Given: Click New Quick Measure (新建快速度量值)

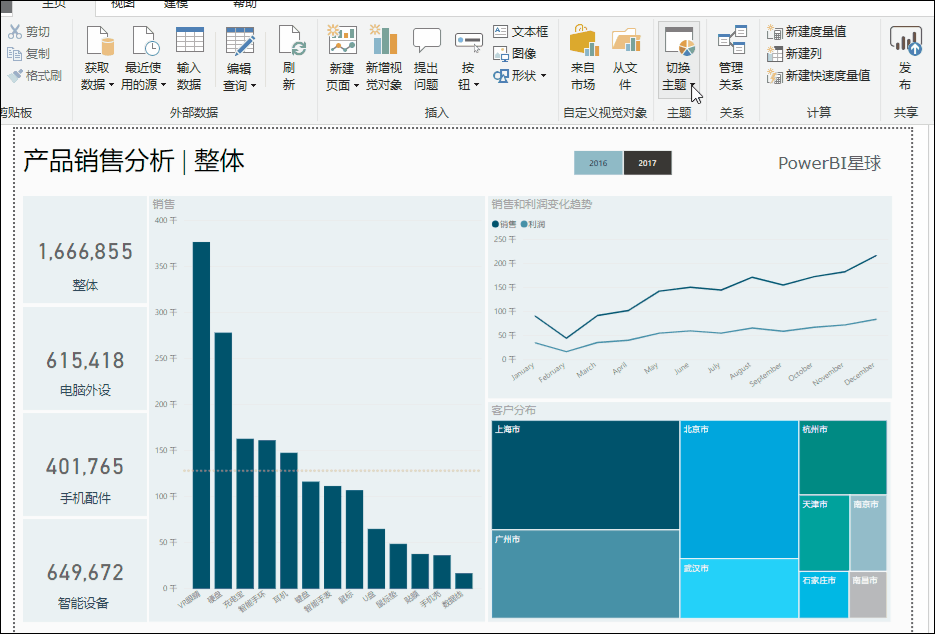Looking at the screenshot, I should (x=818, y=76).
